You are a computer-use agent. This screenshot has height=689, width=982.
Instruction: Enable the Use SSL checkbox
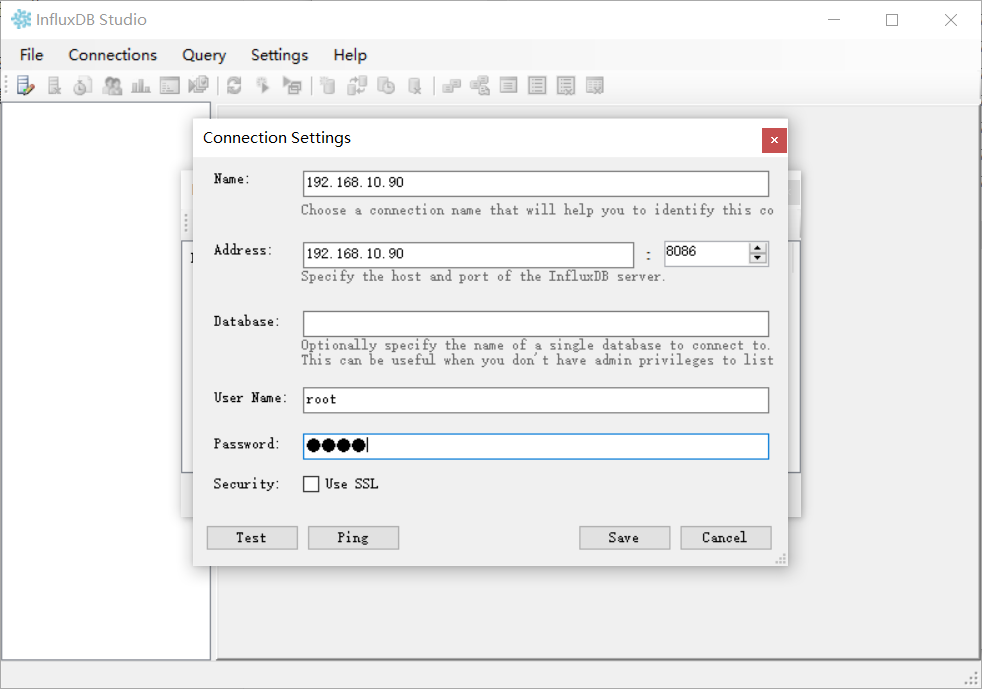click(311, 483)
